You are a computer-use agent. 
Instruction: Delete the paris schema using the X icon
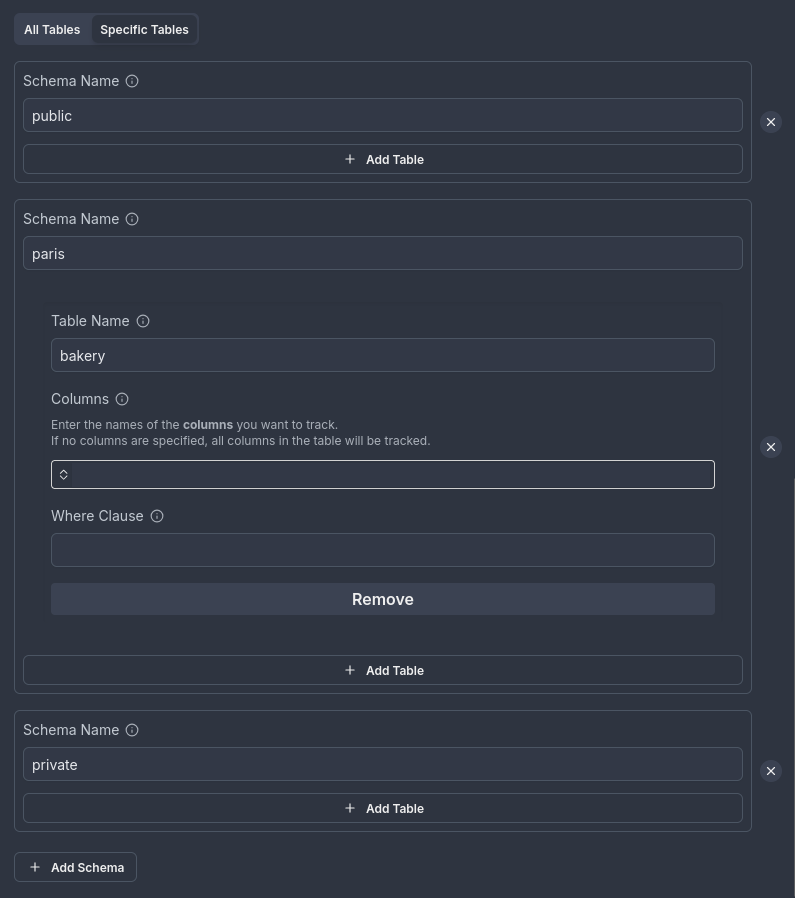[x=771, y=447]
